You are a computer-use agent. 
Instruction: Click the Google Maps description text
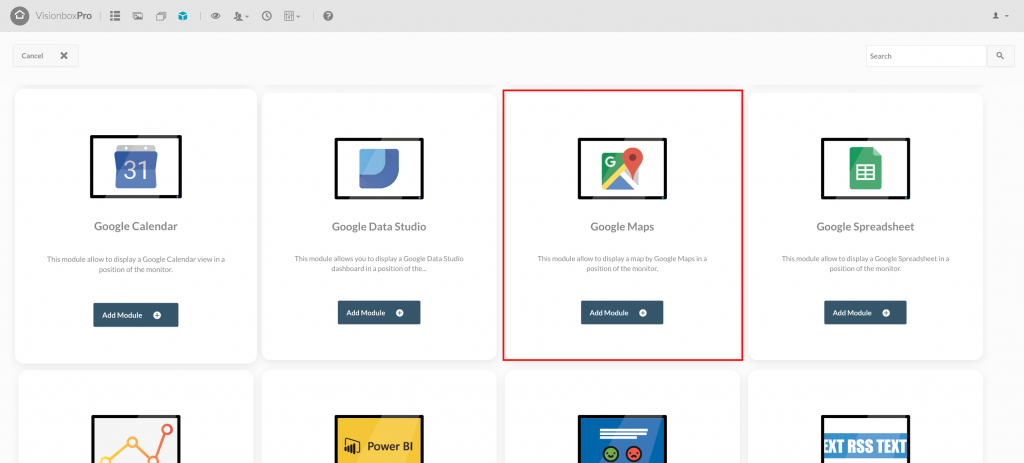622,263
